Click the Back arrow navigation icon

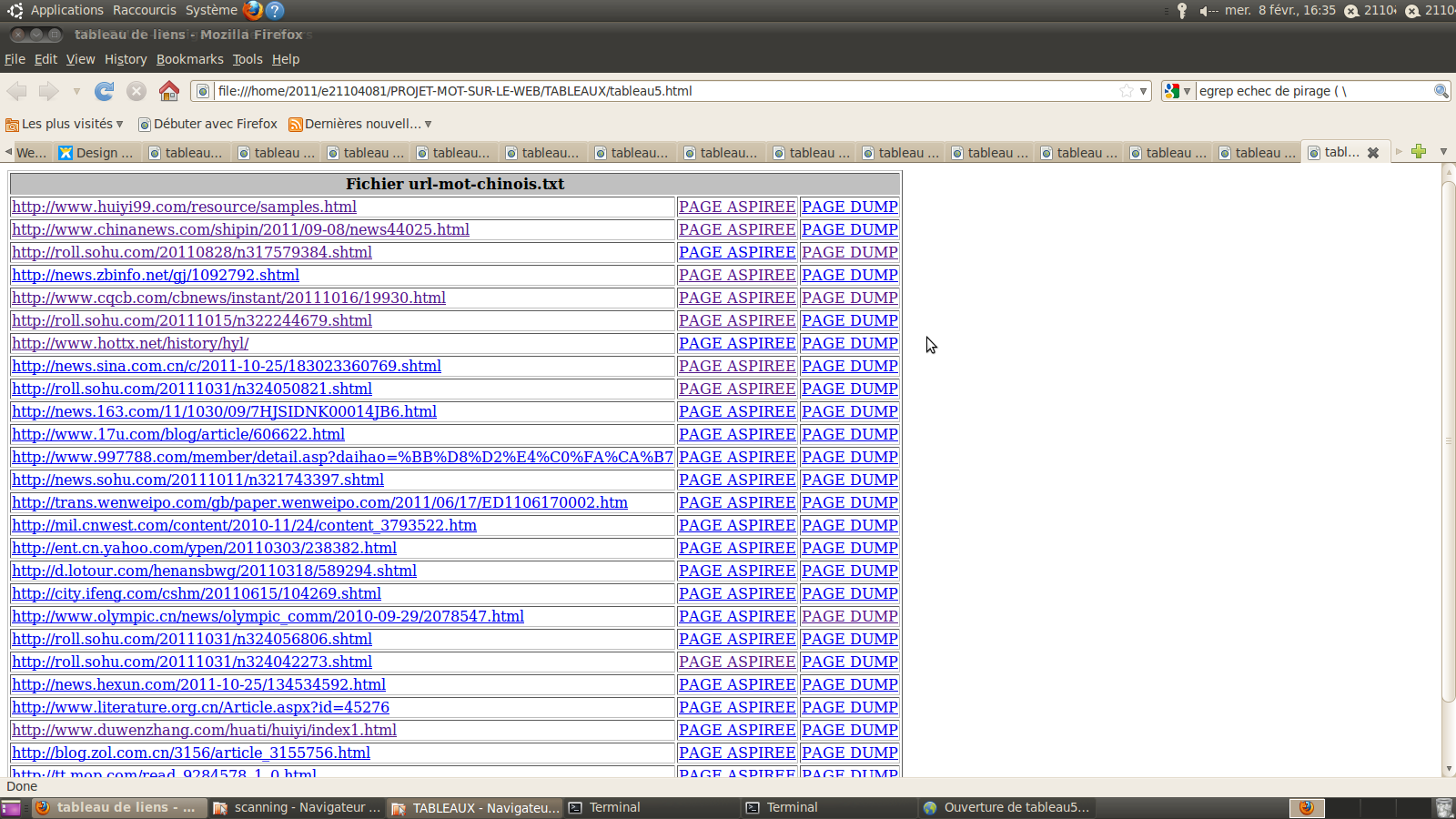tap(17, 91)
